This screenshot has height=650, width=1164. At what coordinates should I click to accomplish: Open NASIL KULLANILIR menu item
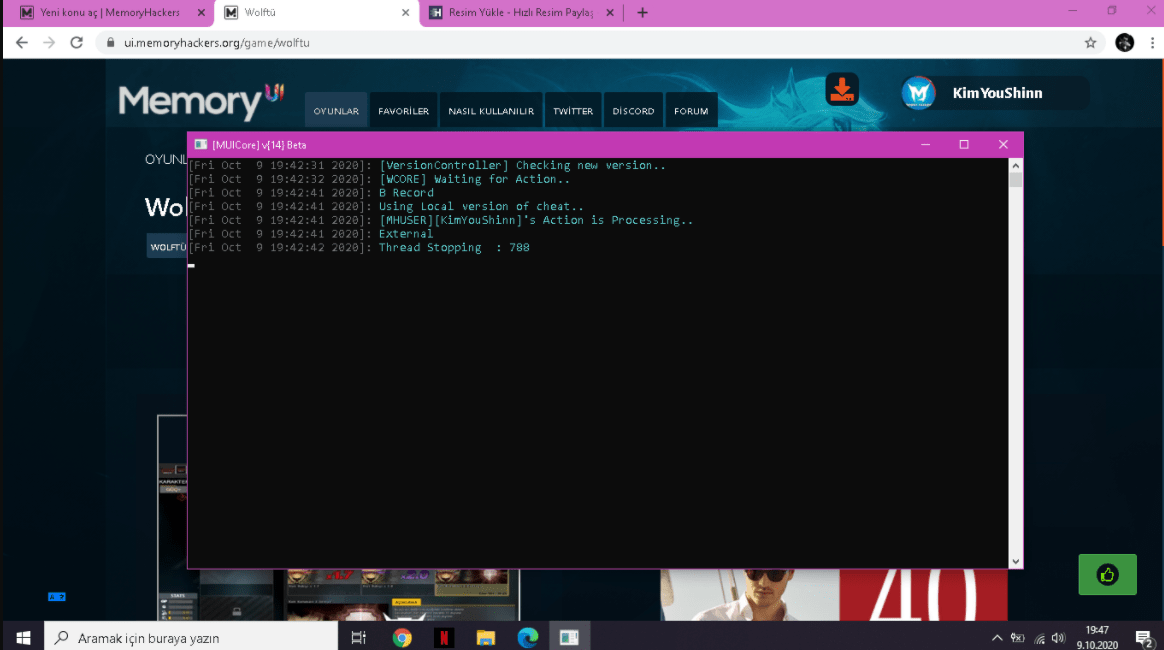coord(491,111)
